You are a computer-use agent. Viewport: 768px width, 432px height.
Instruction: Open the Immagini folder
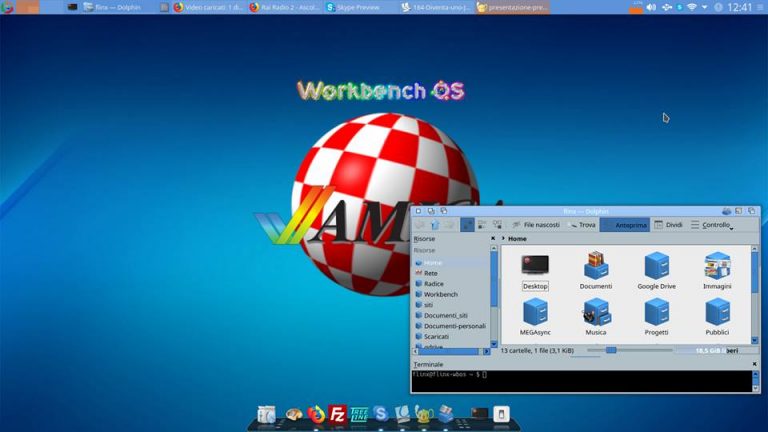pyautogui.click(x=717, y=267)
